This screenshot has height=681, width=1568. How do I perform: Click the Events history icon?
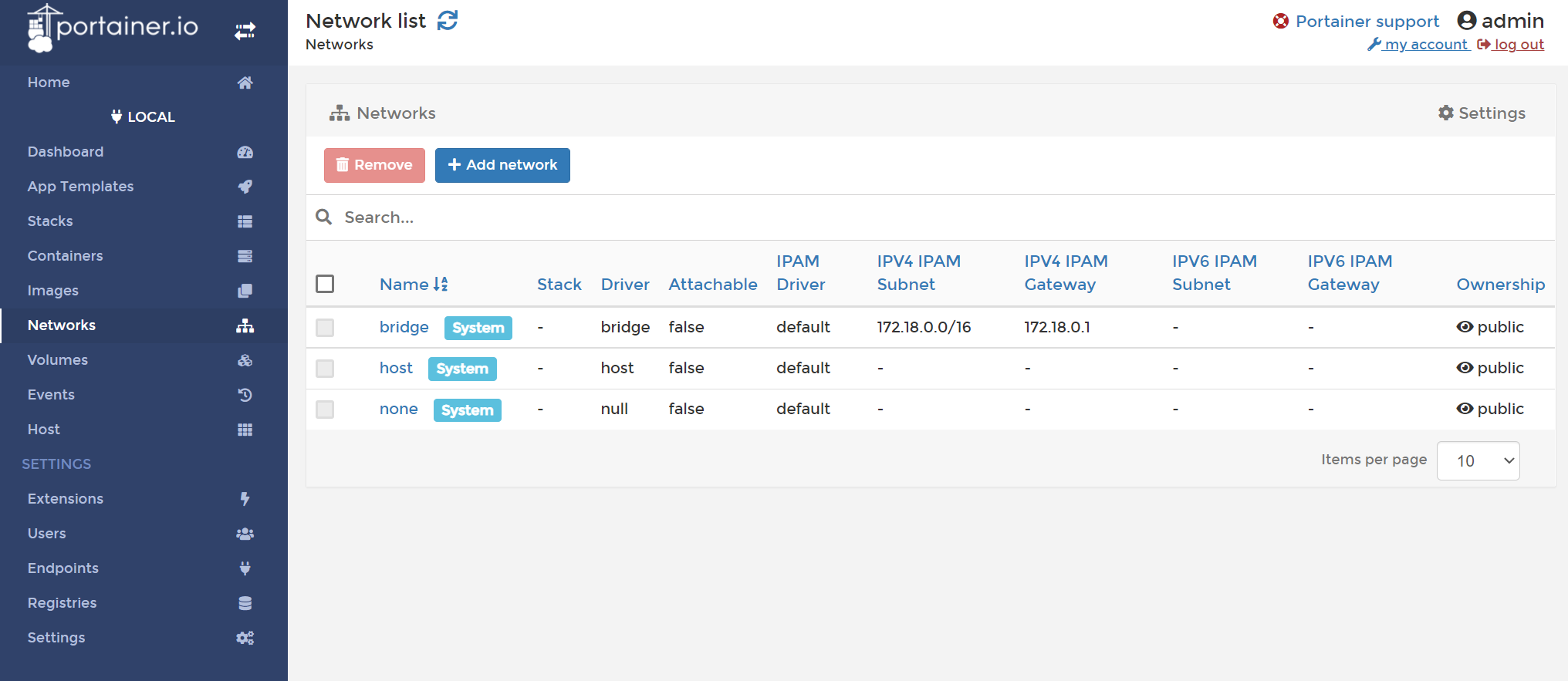[x=245, y=395]
